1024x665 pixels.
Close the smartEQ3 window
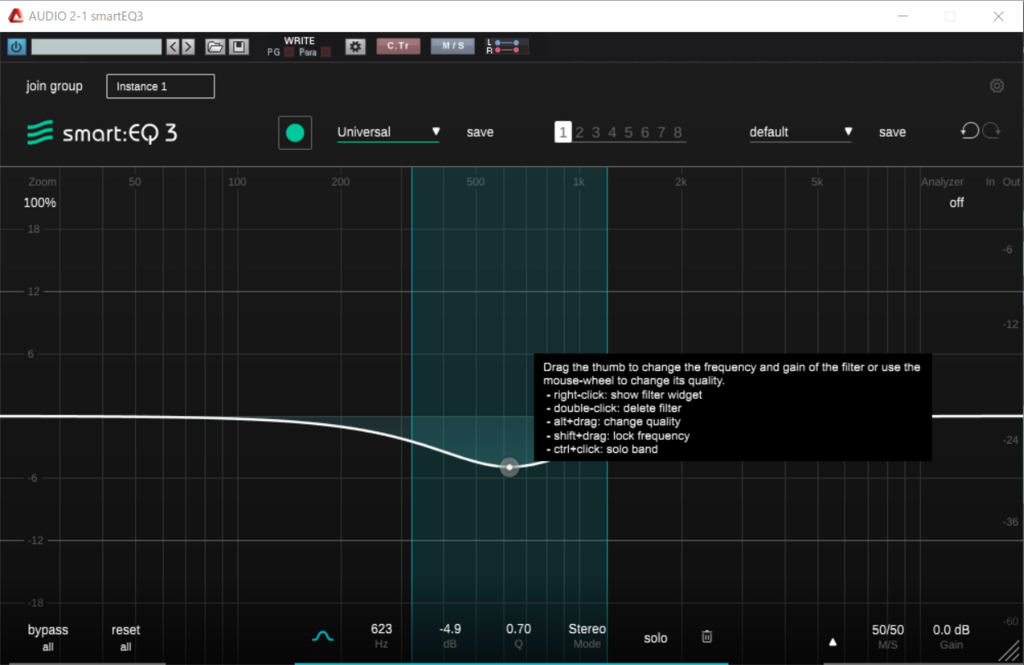(x=999, y=16)
